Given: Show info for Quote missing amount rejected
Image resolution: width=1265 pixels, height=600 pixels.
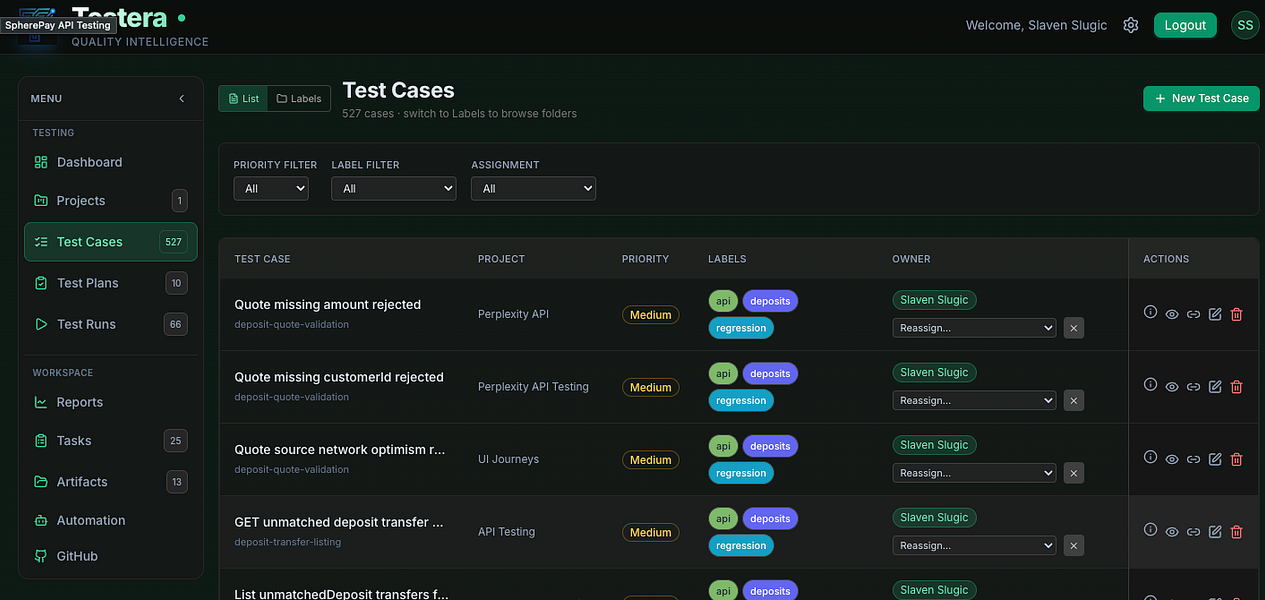Looking at the screenshot, I should [1150, 312].
